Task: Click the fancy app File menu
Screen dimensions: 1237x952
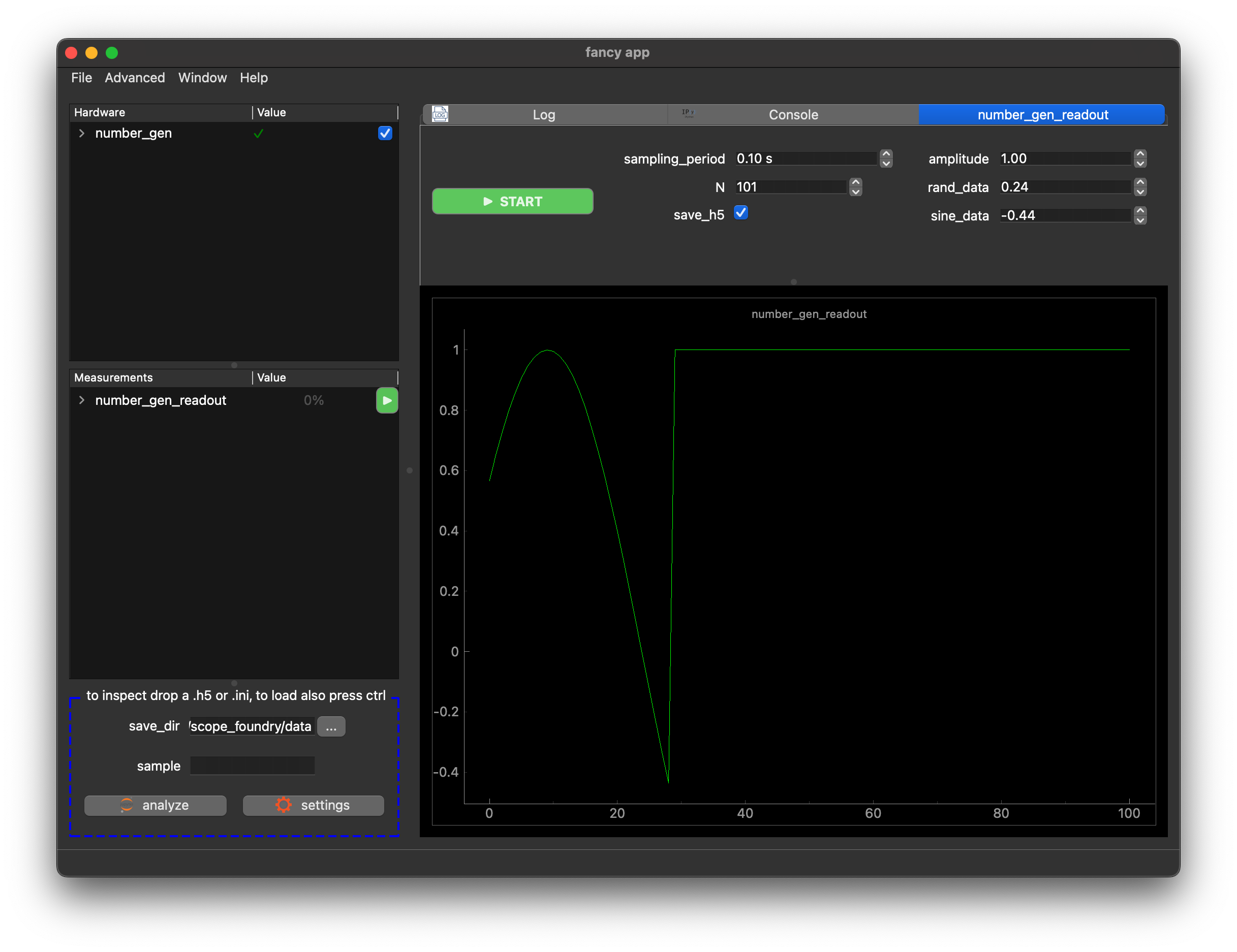Action: click(x=81, y=77)
